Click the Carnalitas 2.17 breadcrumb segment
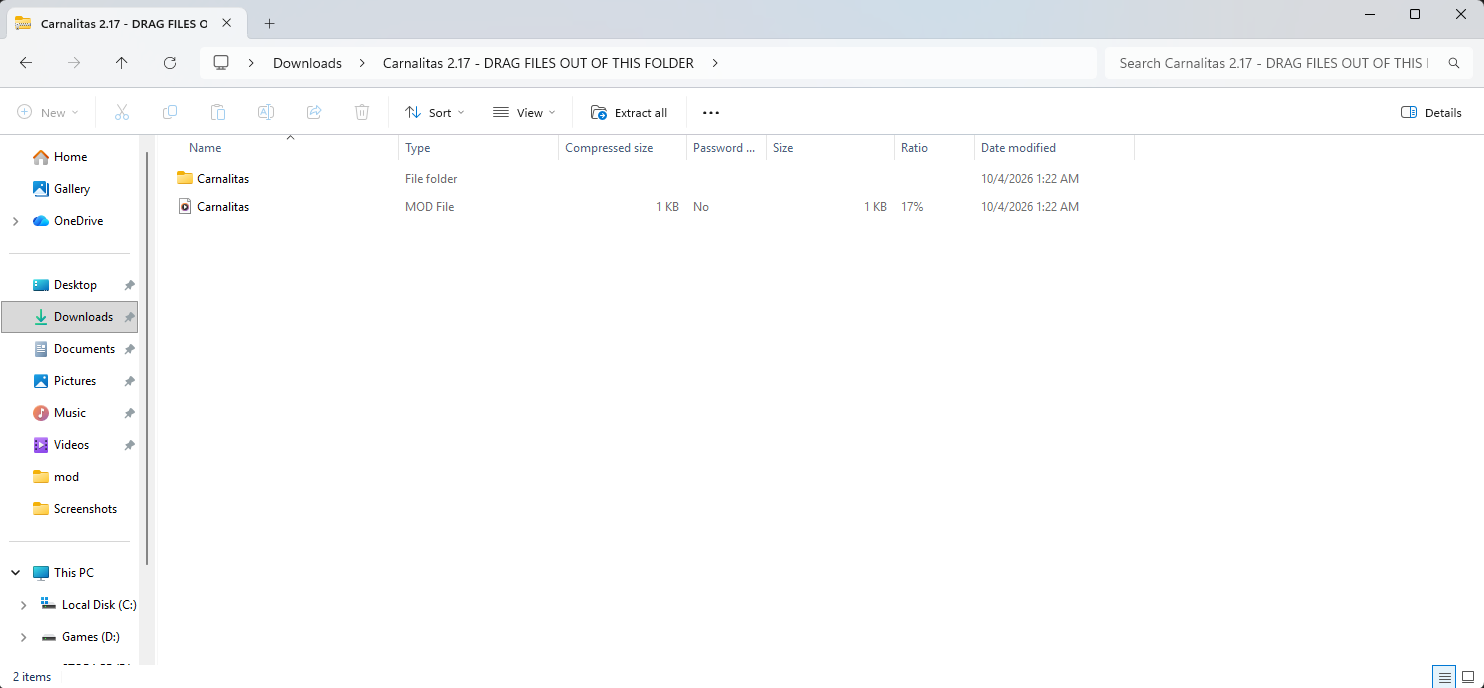The width and height of the screenshot is (1484, 688). 538,63
